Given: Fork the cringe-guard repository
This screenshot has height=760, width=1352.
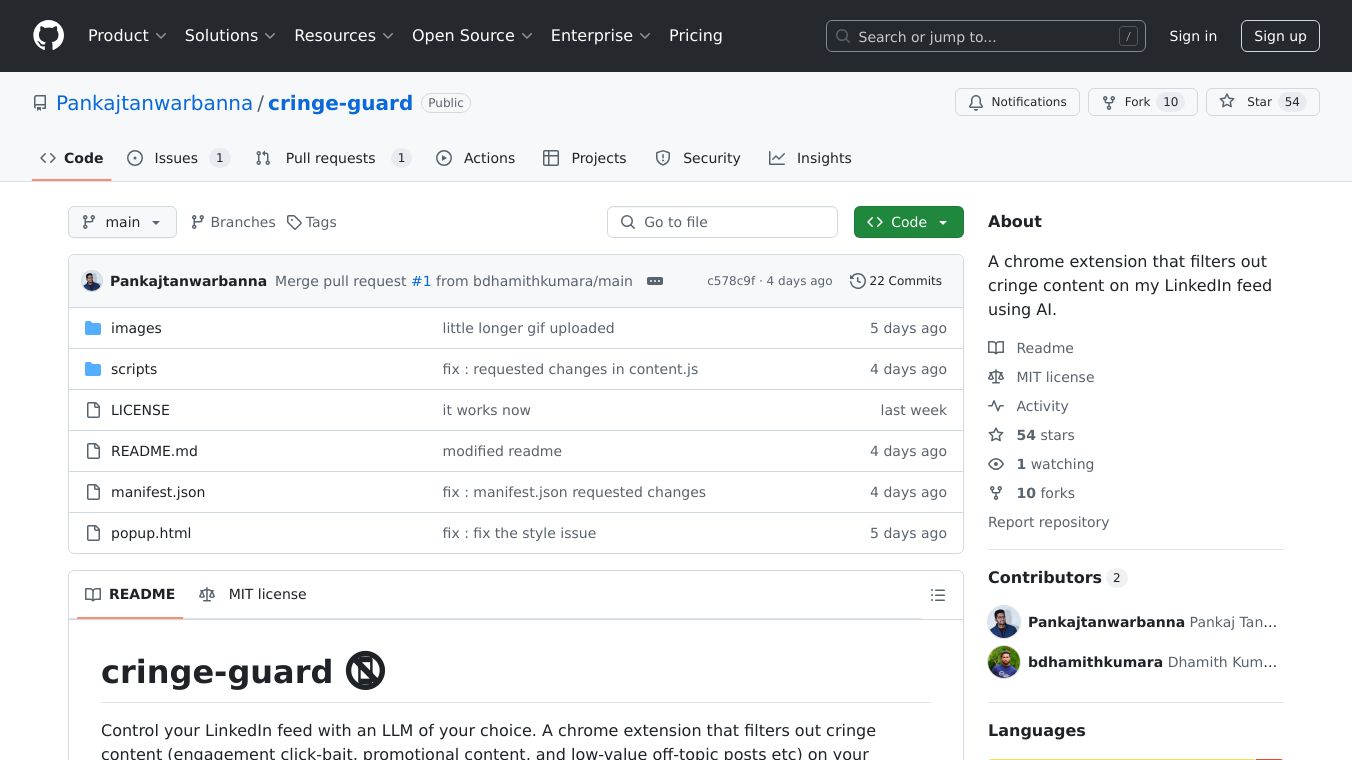Looking at the screenshot, I should tap(1127, 102).
